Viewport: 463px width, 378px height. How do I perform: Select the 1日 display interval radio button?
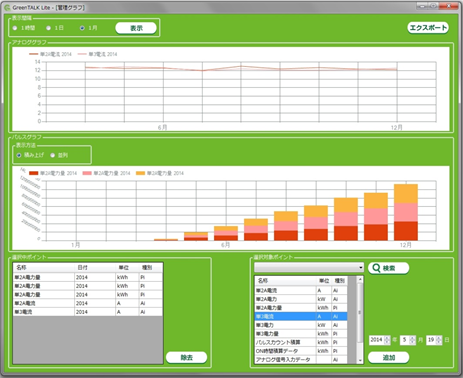(49, 28)
